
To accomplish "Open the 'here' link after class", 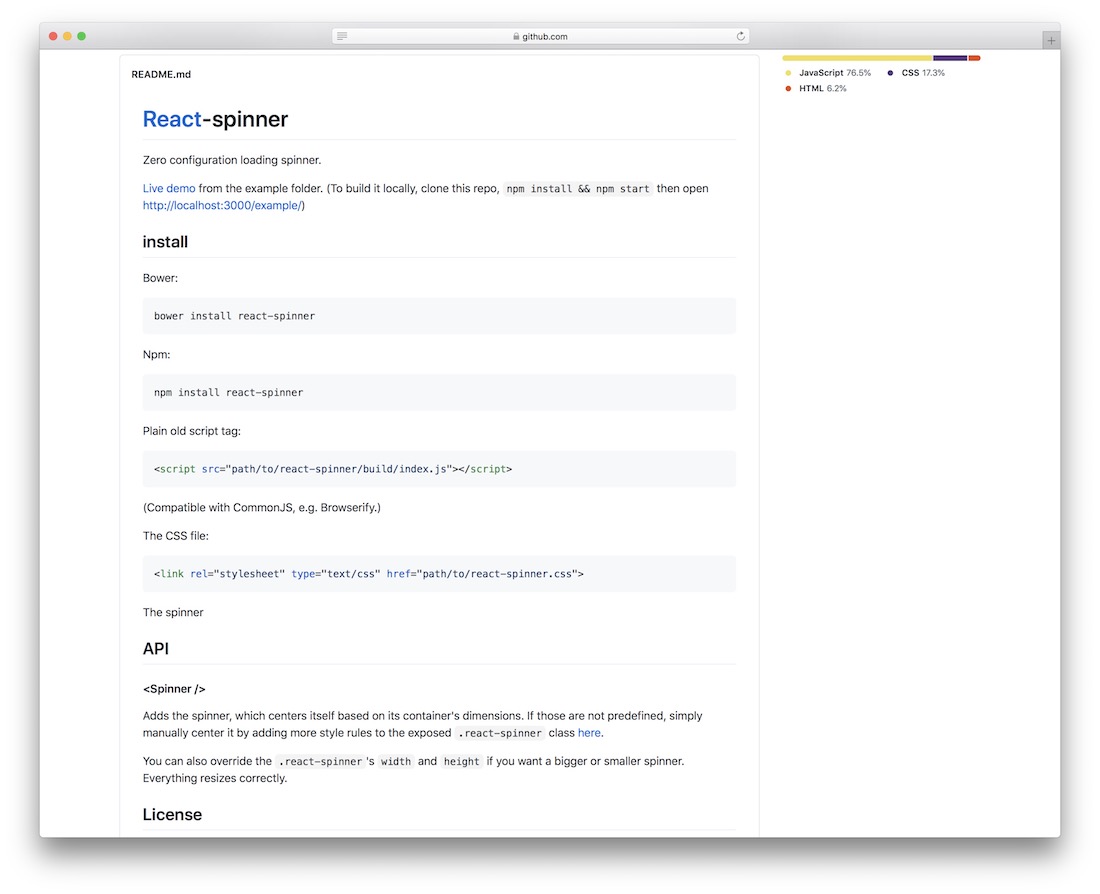I will point(589,733).
